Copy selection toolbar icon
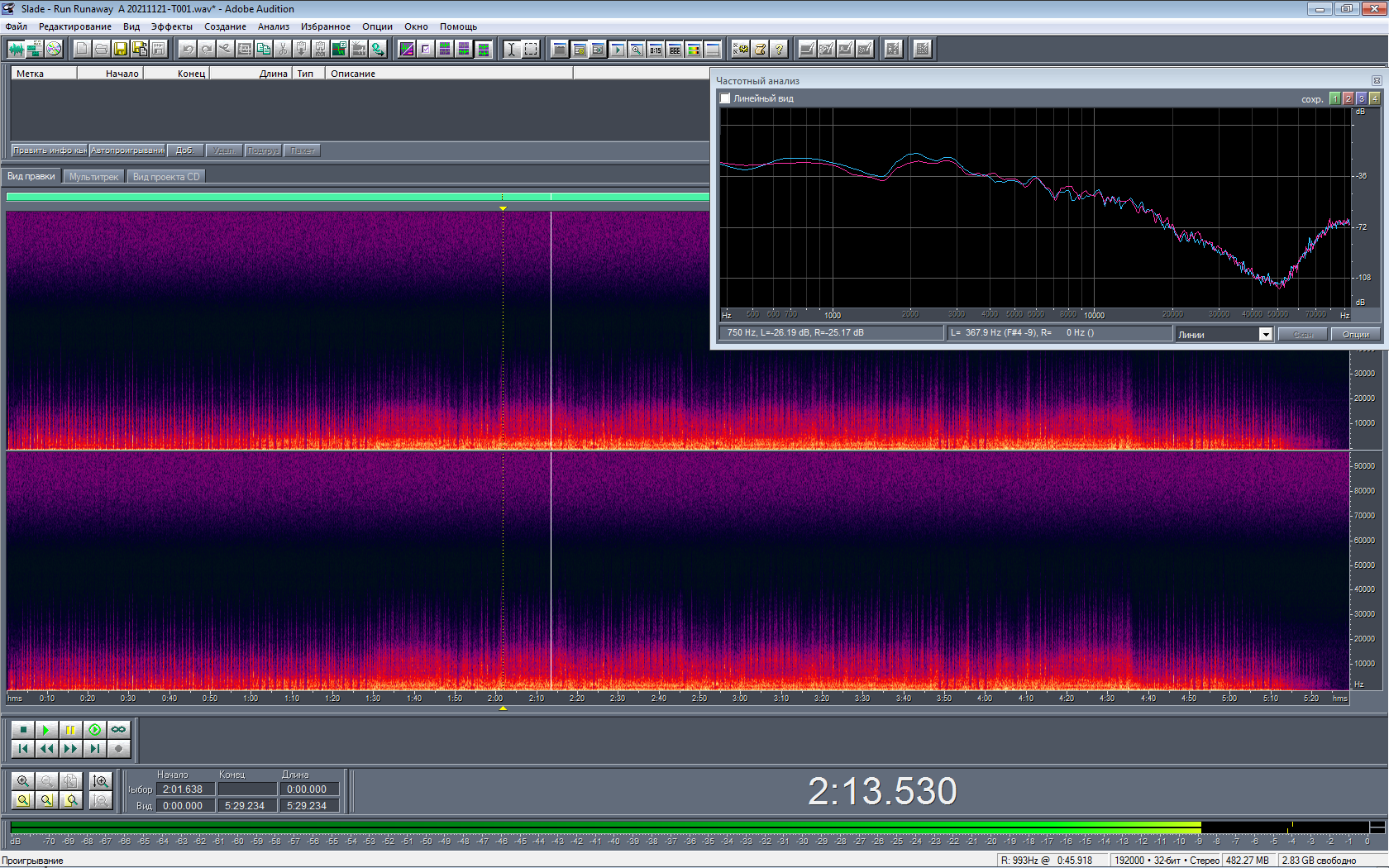This screenshot has width=1389, height=868. [x=264, y=49]
